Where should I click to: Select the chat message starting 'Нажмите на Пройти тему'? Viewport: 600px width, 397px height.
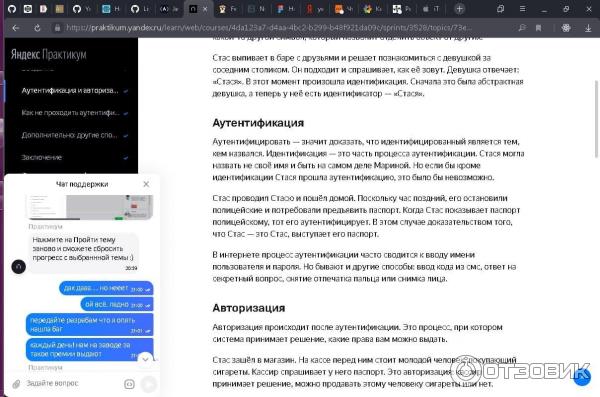(x=83, y=253)
